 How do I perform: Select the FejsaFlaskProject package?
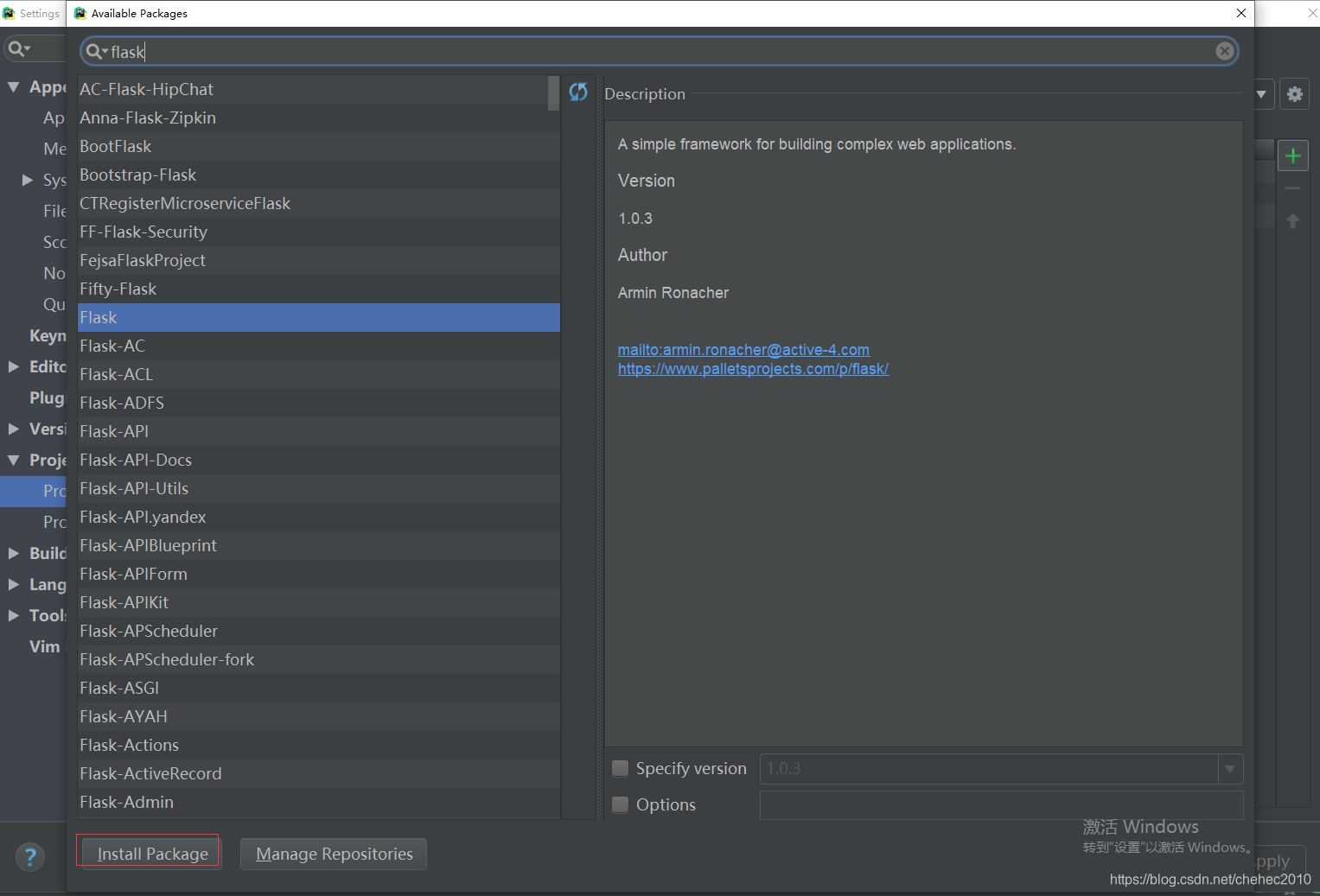(x=319, y=260)
